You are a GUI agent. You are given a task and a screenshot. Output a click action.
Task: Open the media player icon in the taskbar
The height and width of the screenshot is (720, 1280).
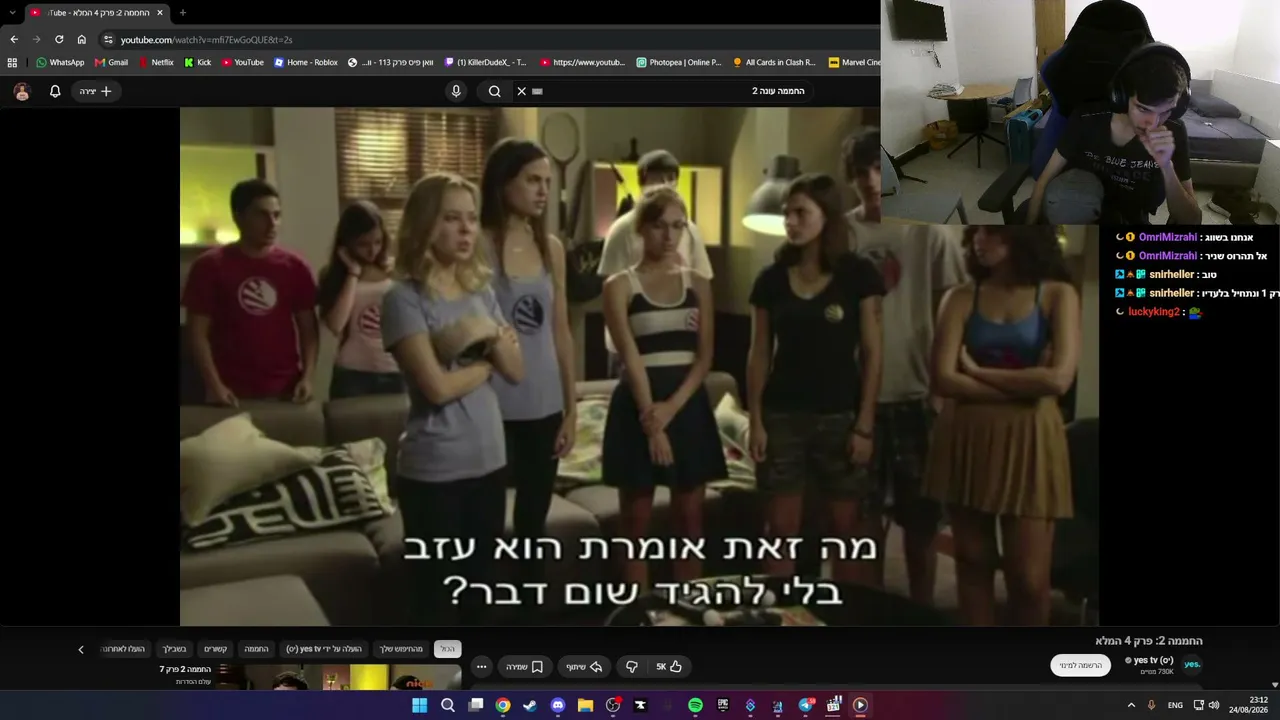pyautogui.click(x=860, y=705)
